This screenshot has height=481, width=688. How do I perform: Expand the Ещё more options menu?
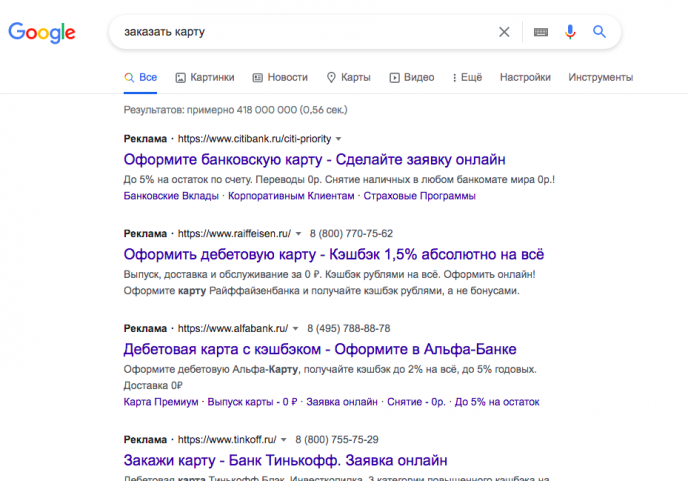(467, 78)
